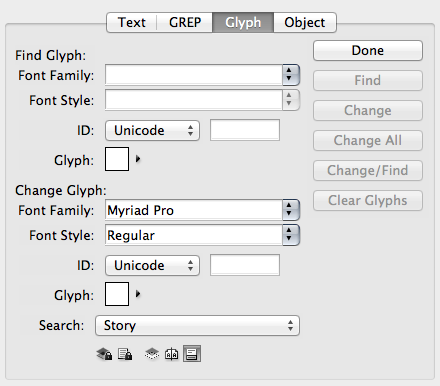
Task: Switch to the Object tab
Action: click(305, 22)
